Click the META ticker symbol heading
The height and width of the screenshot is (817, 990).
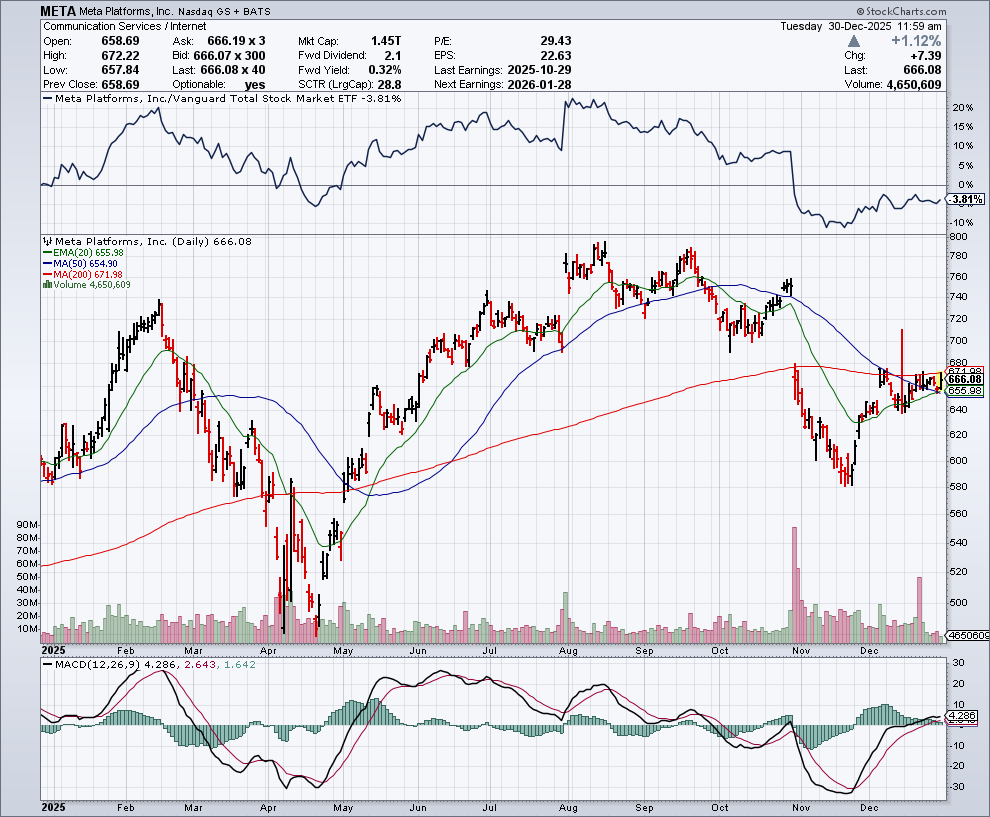[x=60, y=10]
